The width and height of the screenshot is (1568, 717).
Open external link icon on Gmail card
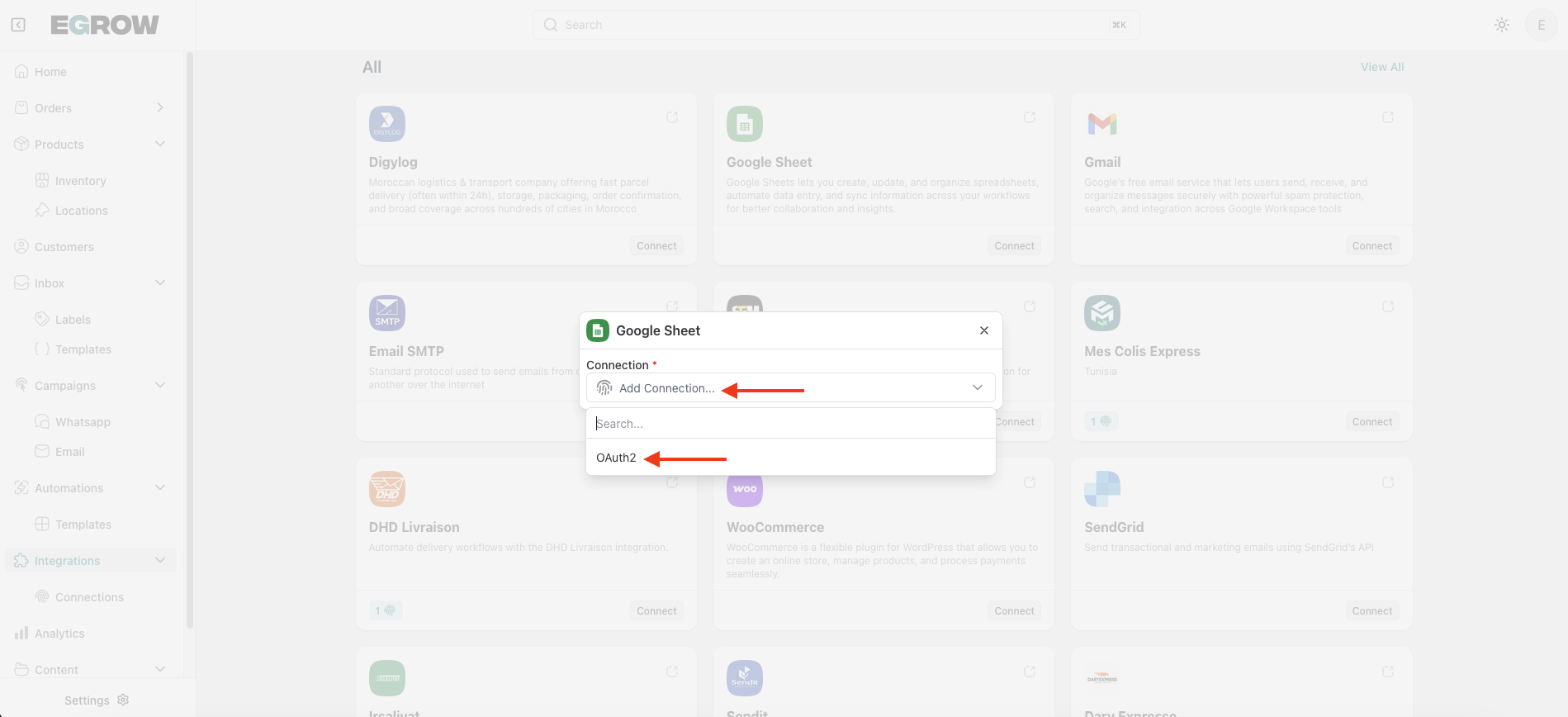1387,117
